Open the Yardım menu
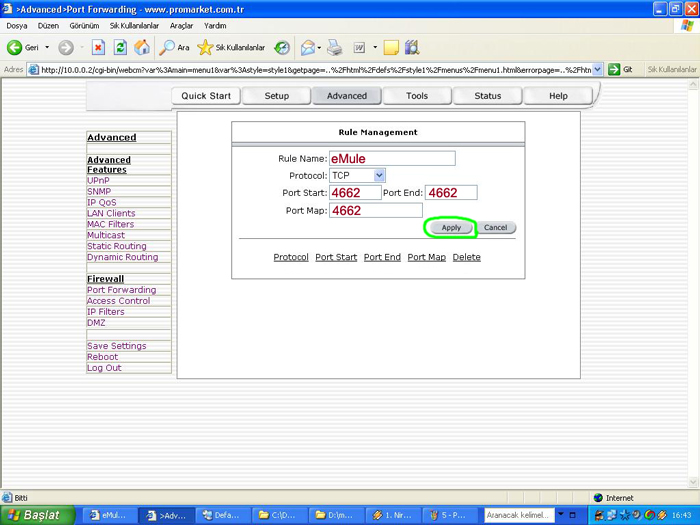Screen dimensions: 700x525 [x=215, y=26]
